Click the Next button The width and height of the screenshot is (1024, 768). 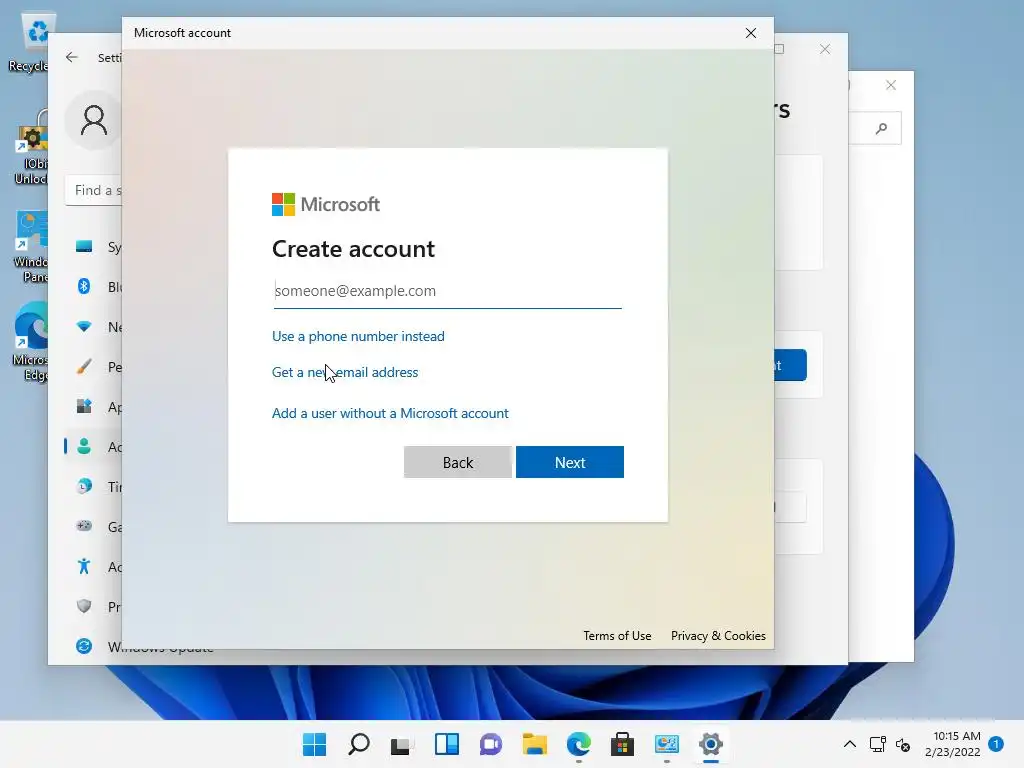coord(569,462)
